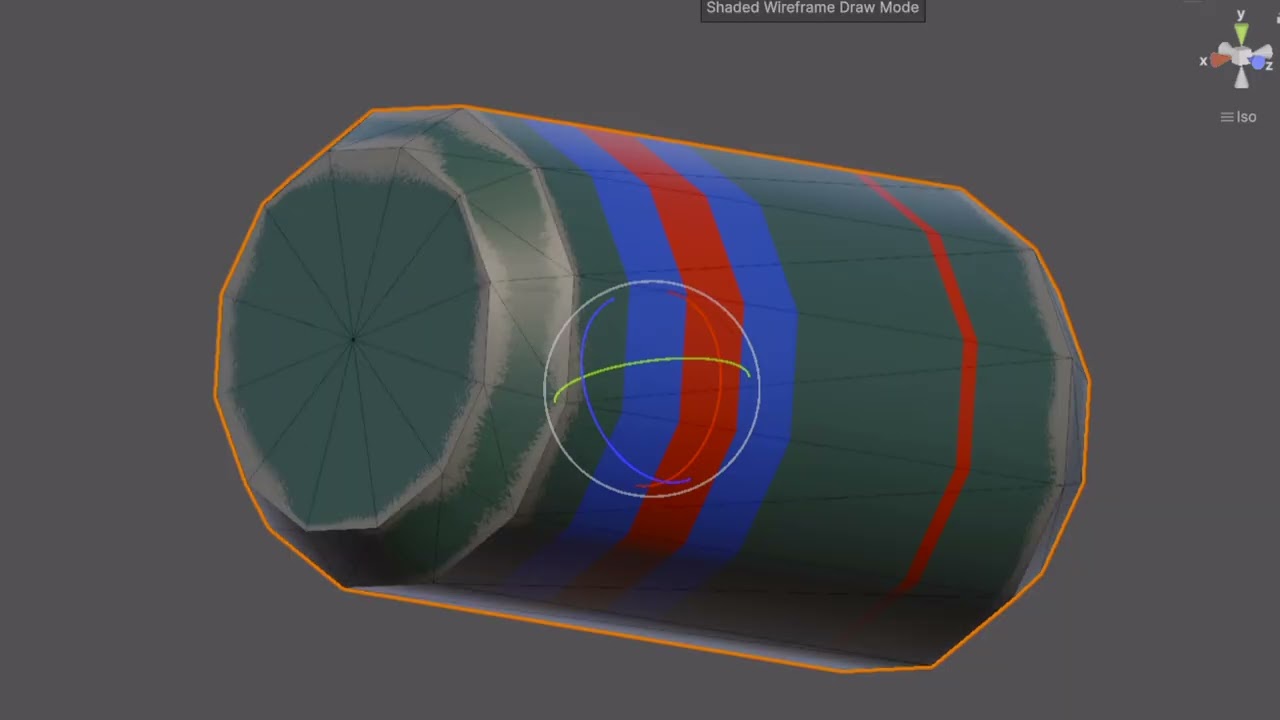Click the blue Z axis cone on orientation gizmo
The width and height of the screenshot is (1280, 720).
1258,62
